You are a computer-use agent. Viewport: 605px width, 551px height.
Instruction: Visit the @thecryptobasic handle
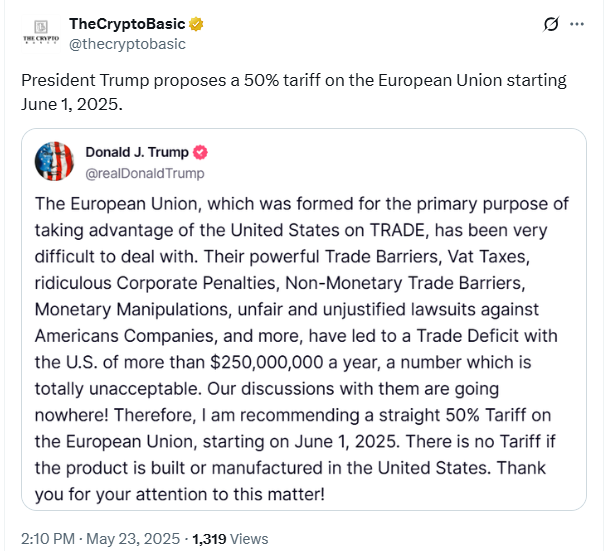pos(127,44)
